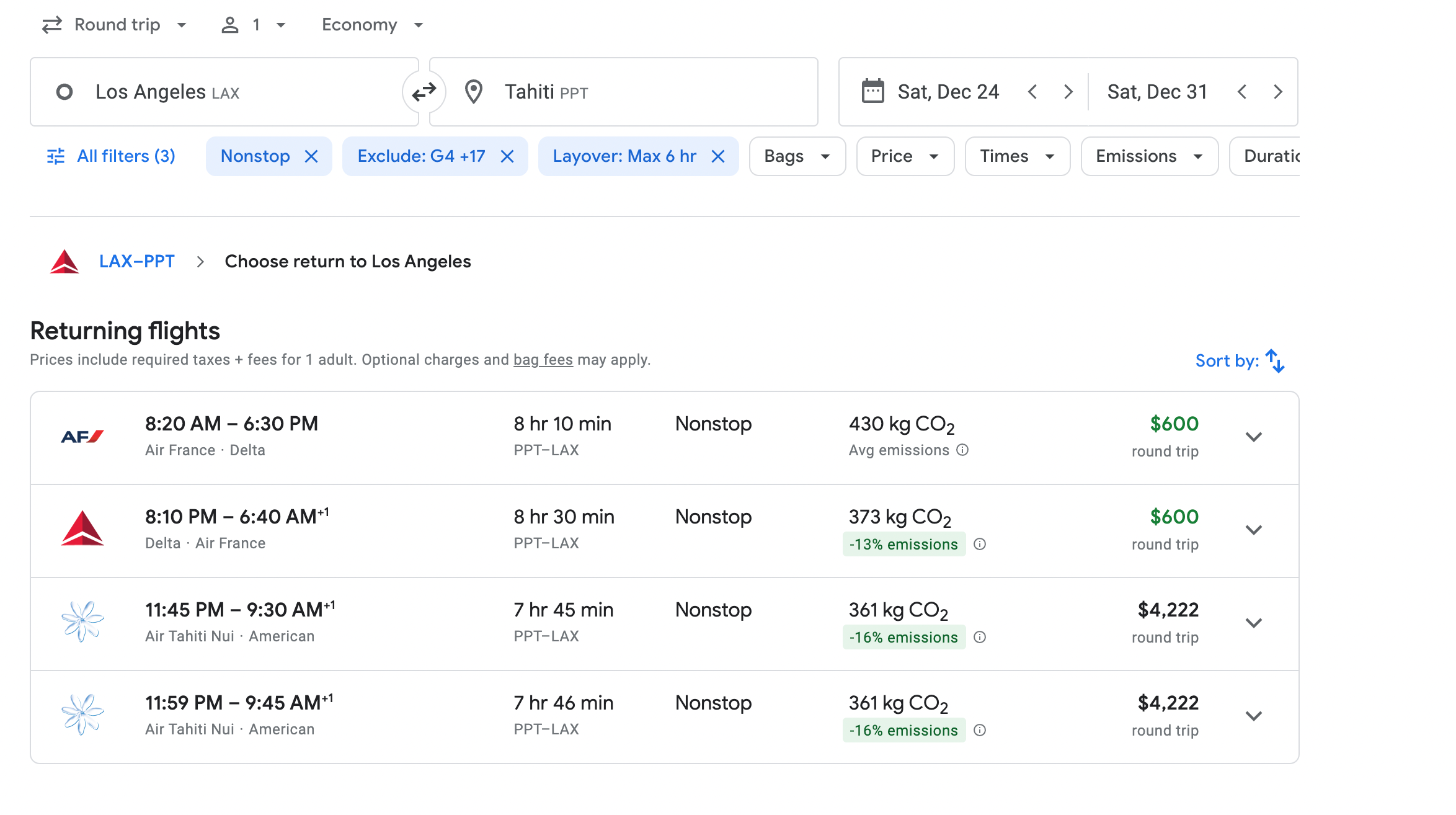The width and height of the screenshot is (1456, 815).
Task: Expand the 11:59 PM Air Tahiti Nui flight
Action: click(x=1254, y=716)
